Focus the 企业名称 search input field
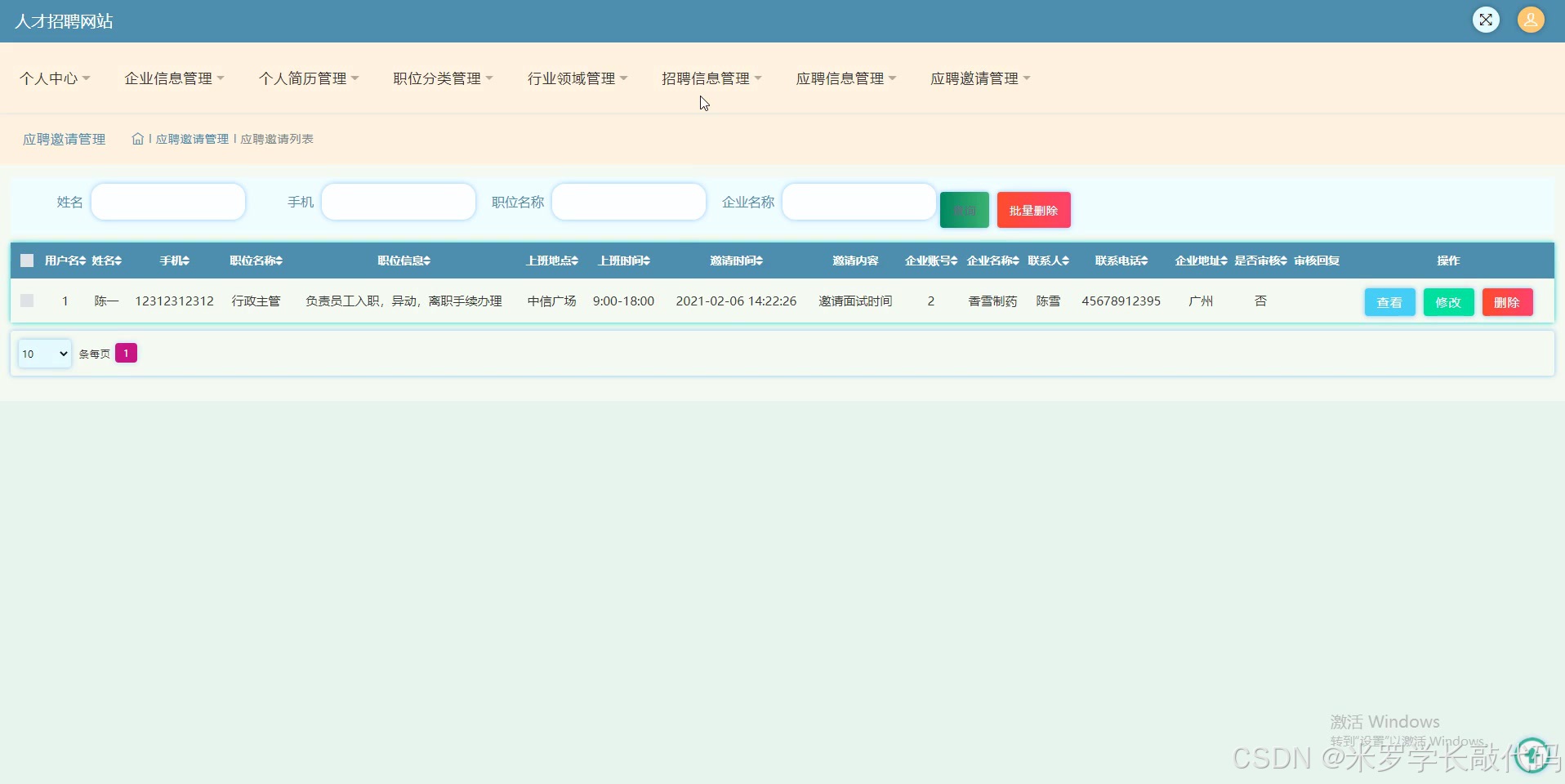 pyautogui.click(x=859, y=202)
